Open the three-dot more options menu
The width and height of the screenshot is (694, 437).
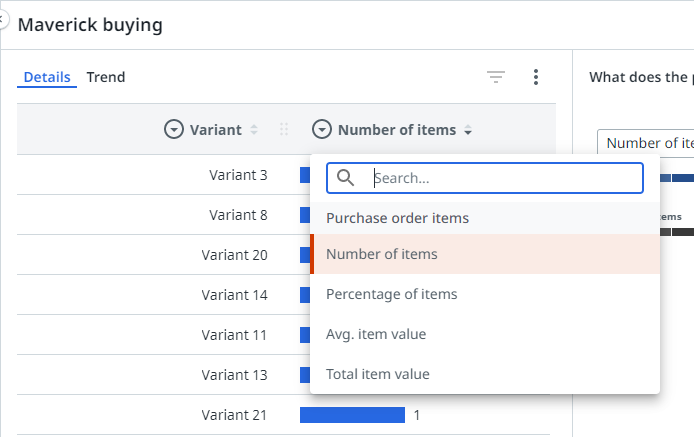pyautogui.click(x=536, y=77)
